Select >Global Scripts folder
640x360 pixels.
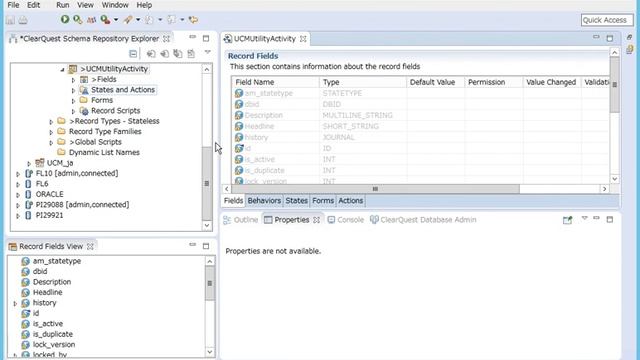(95, 142)
